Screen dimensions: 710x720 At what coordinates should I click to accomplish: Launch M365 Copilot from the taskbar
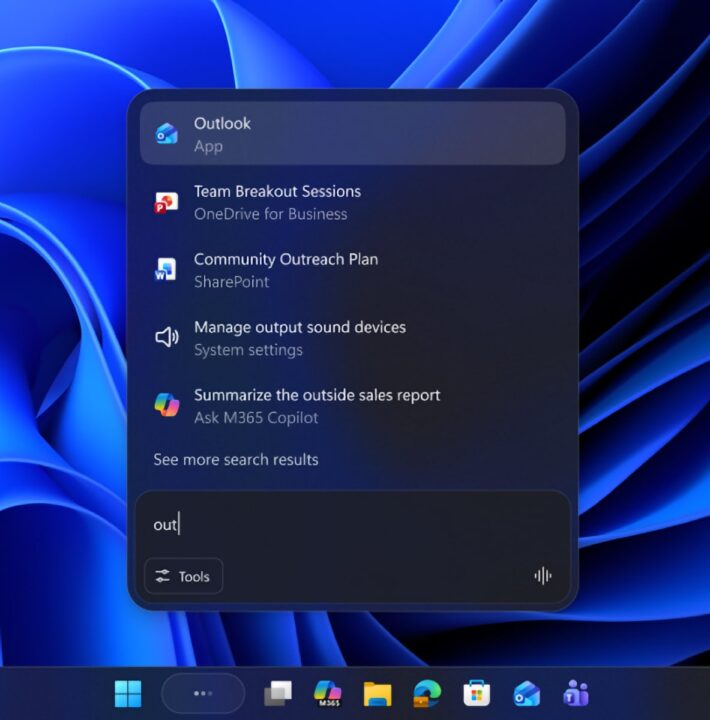(327, 694)
